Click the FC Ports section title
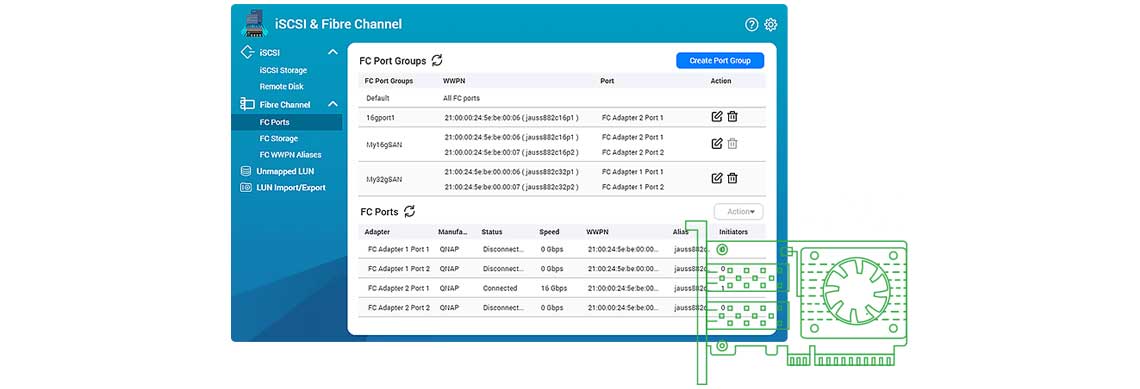Screen dimensions: 1140x389 379,212
